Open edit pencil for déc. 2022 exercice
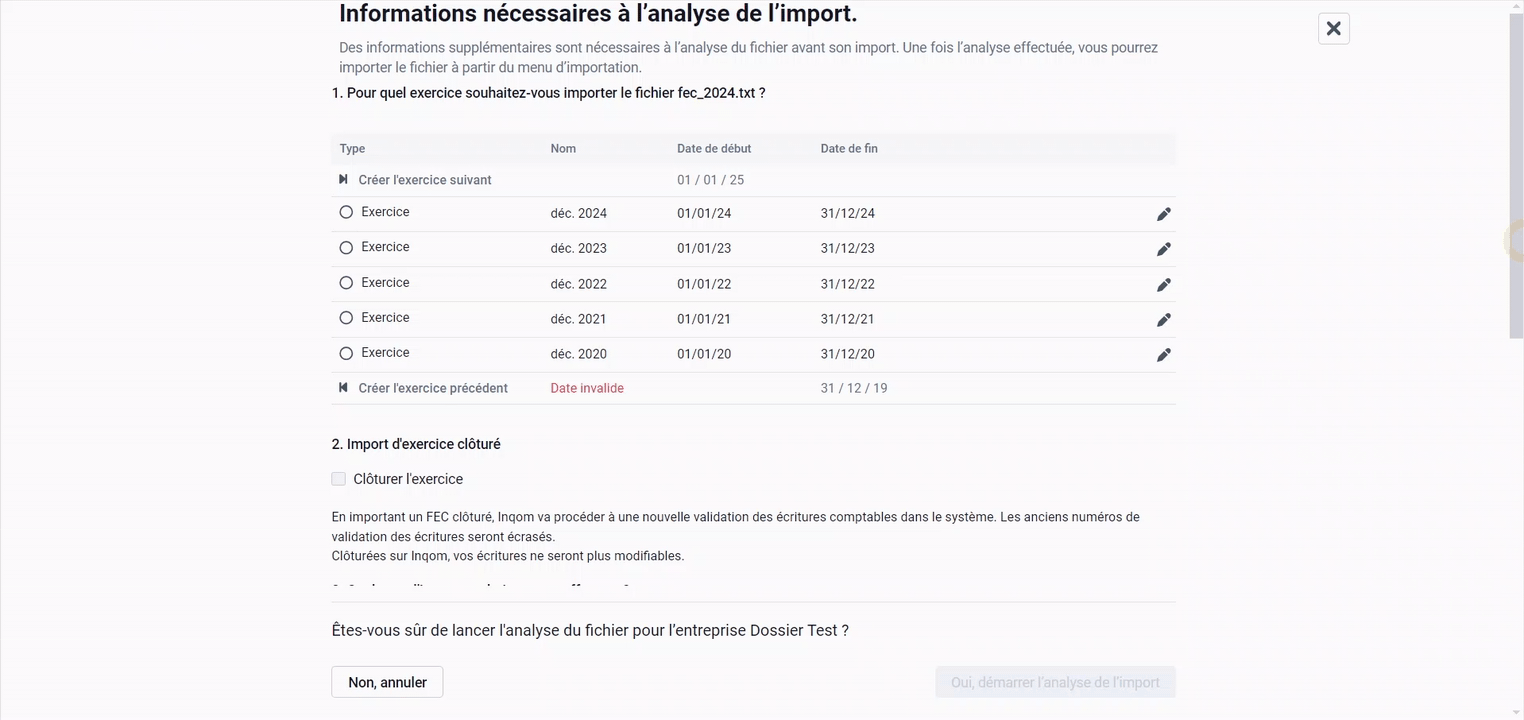1524x720 pixels. [x=1163, y=285]
